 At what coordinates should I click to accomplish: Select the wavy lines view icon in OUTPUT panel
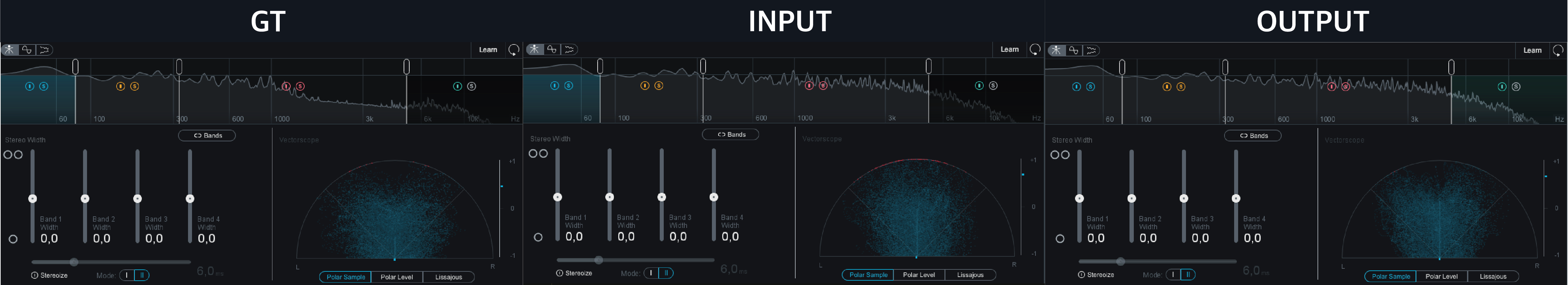(1091, 50)
